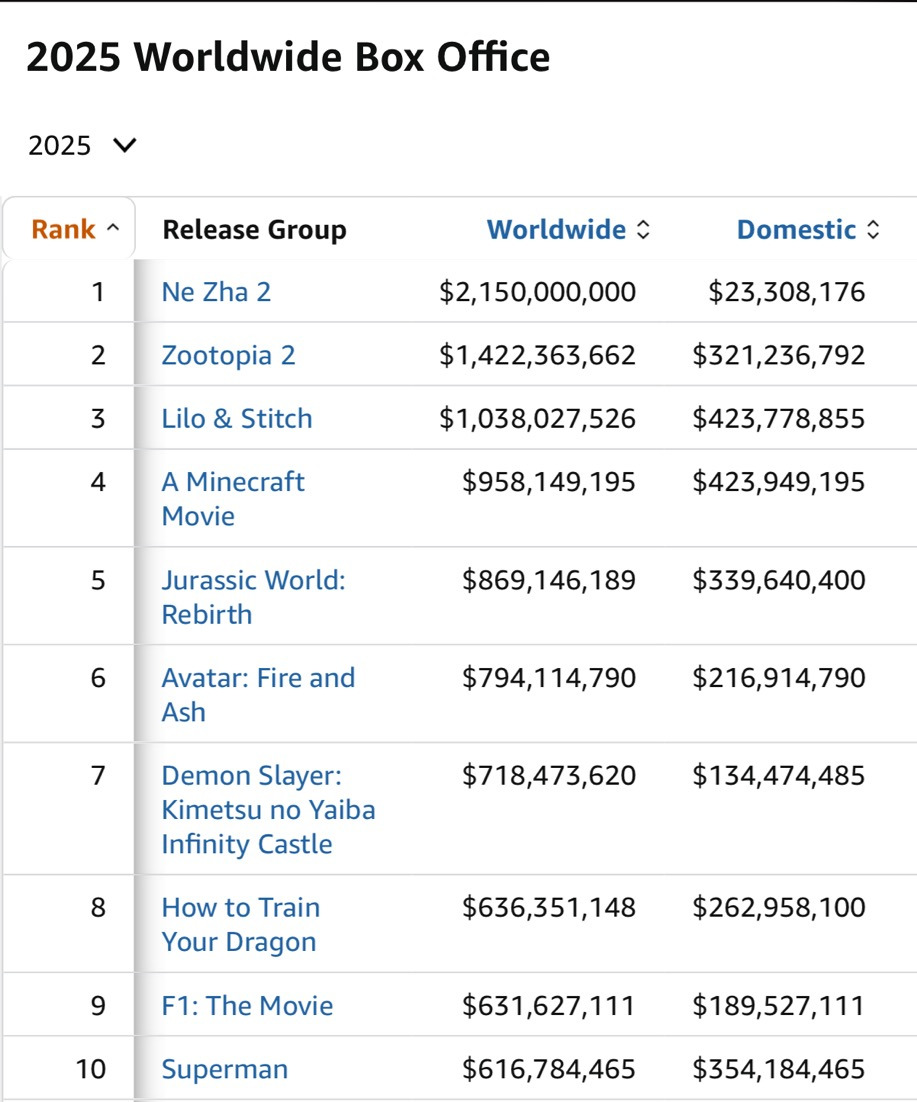Click Ne Zha 2 worldwide gross value
Viewport: 917px width, 1102px height.
coord(537,292)
